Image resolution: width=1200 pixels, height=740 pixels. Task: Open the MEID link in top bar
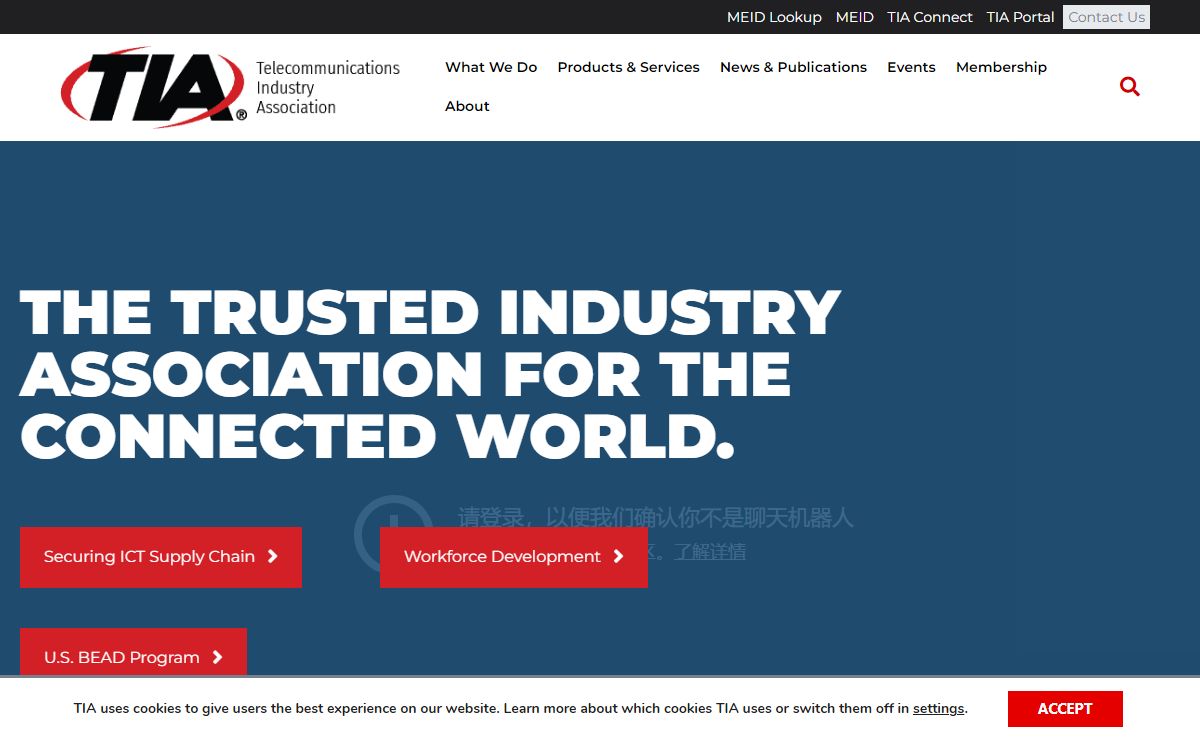(x=854, y=17)
